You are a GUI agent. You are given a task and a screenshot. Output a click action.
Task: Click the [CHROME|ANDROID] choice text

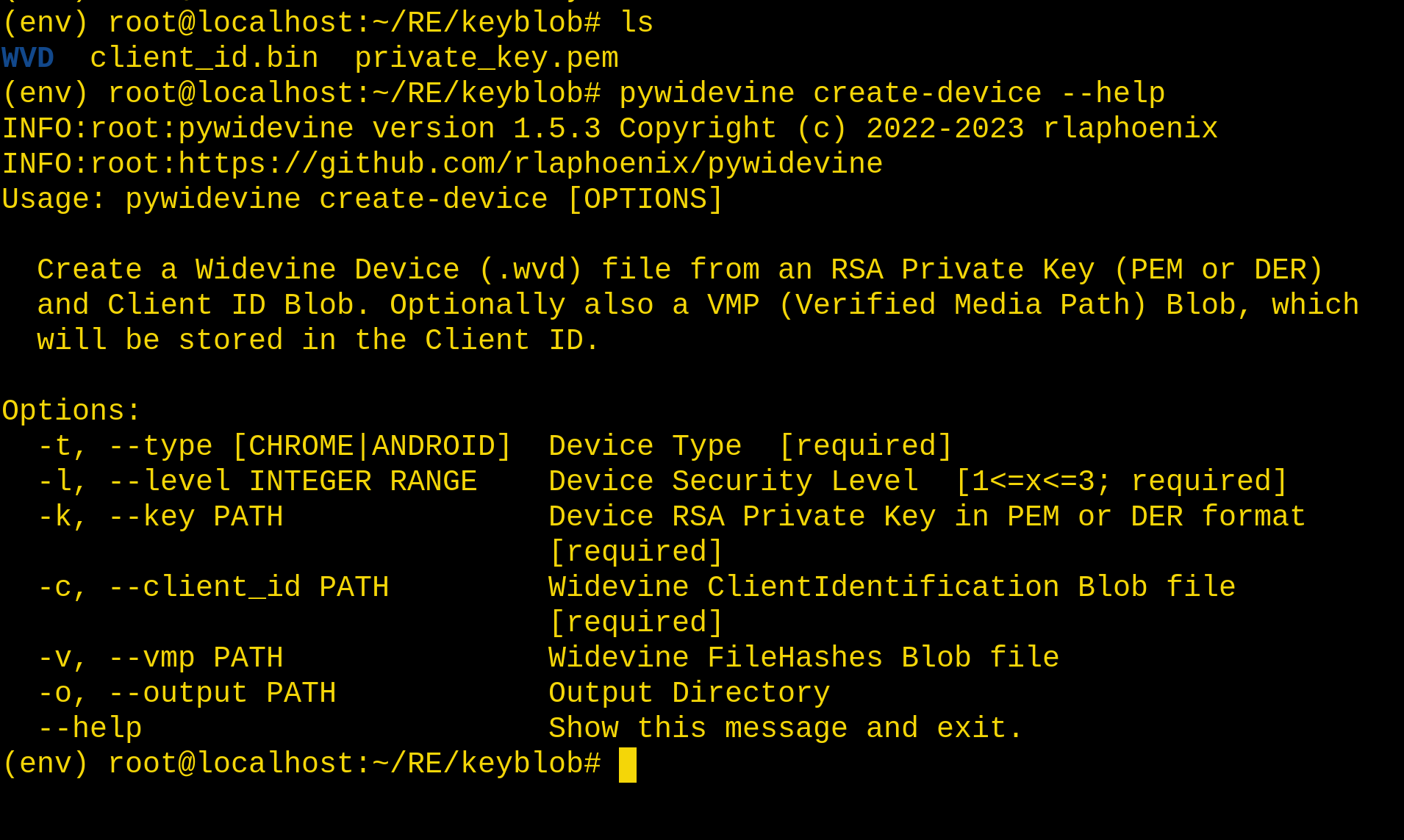click(x=372, y=447)
